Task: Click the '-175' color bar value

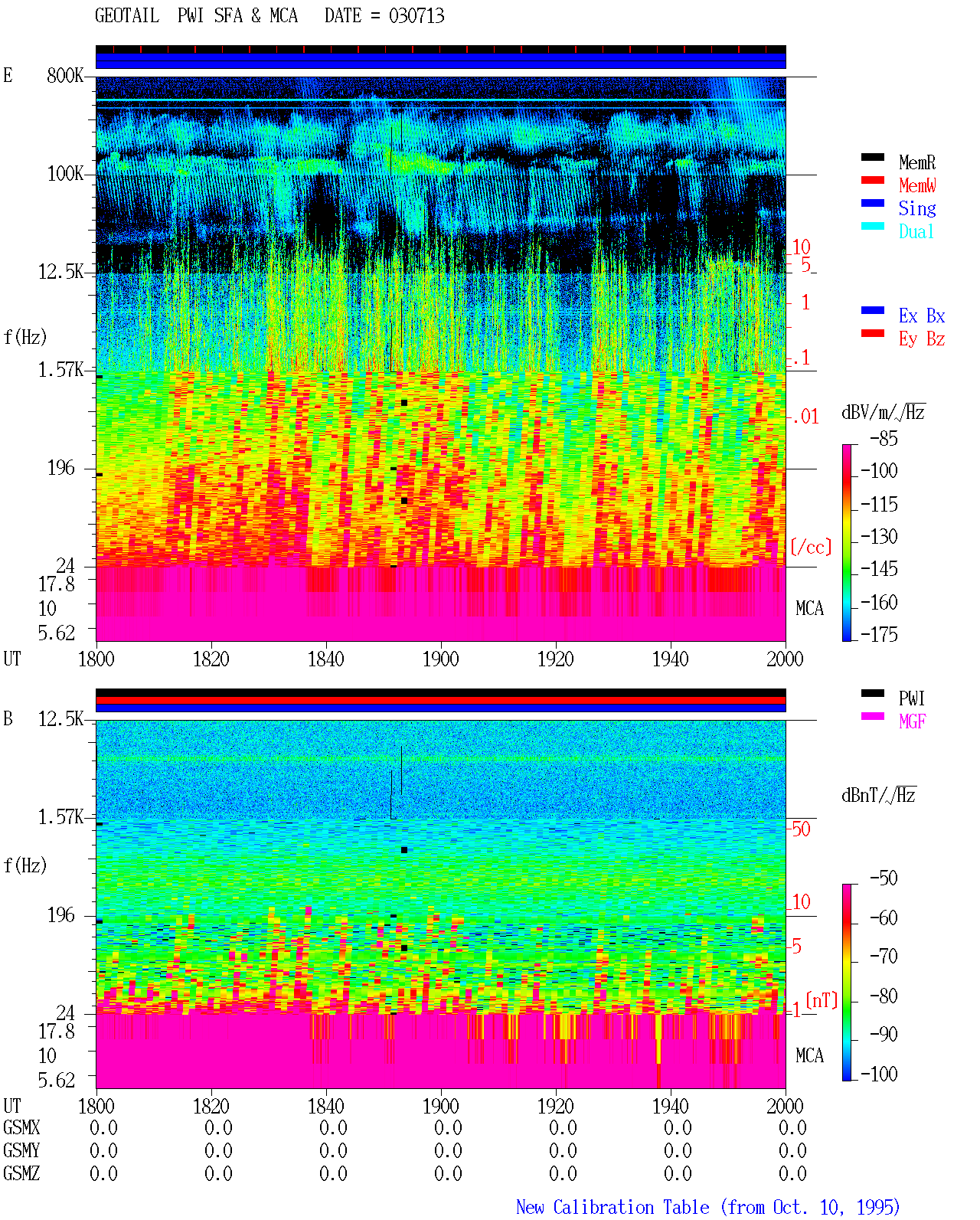Action: (x=879, y=634)
